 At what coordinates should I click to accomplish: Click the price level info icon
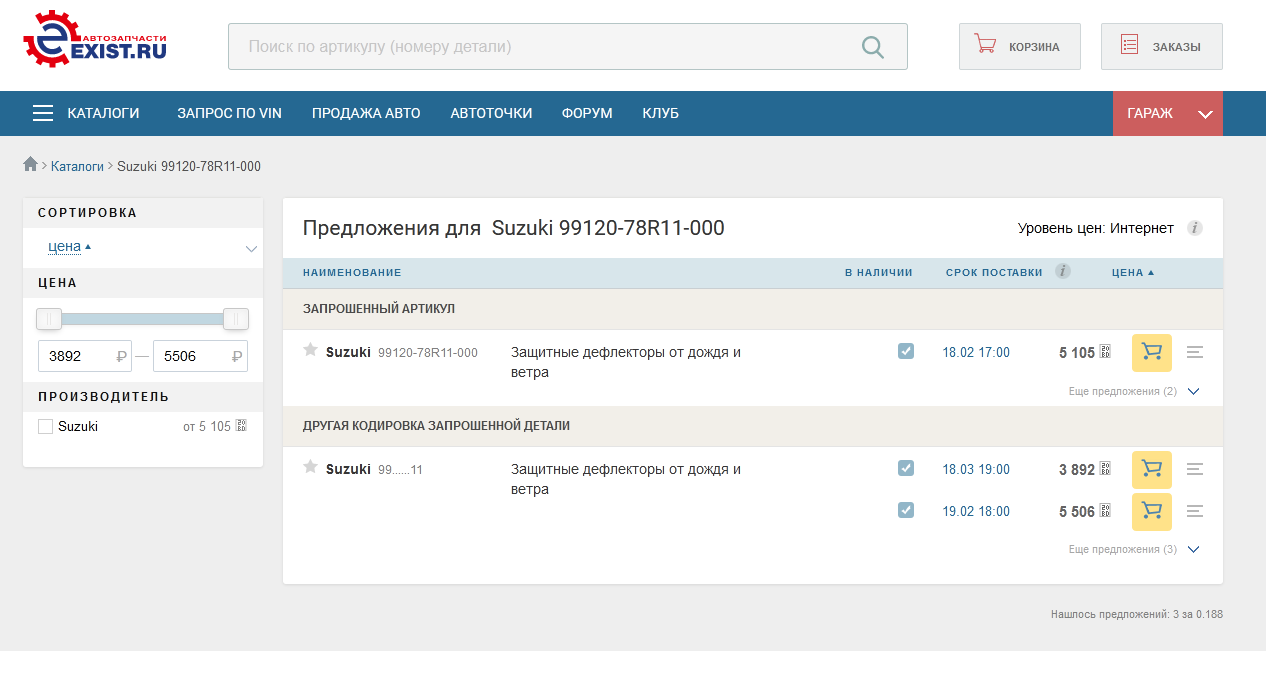[1194, 228]
